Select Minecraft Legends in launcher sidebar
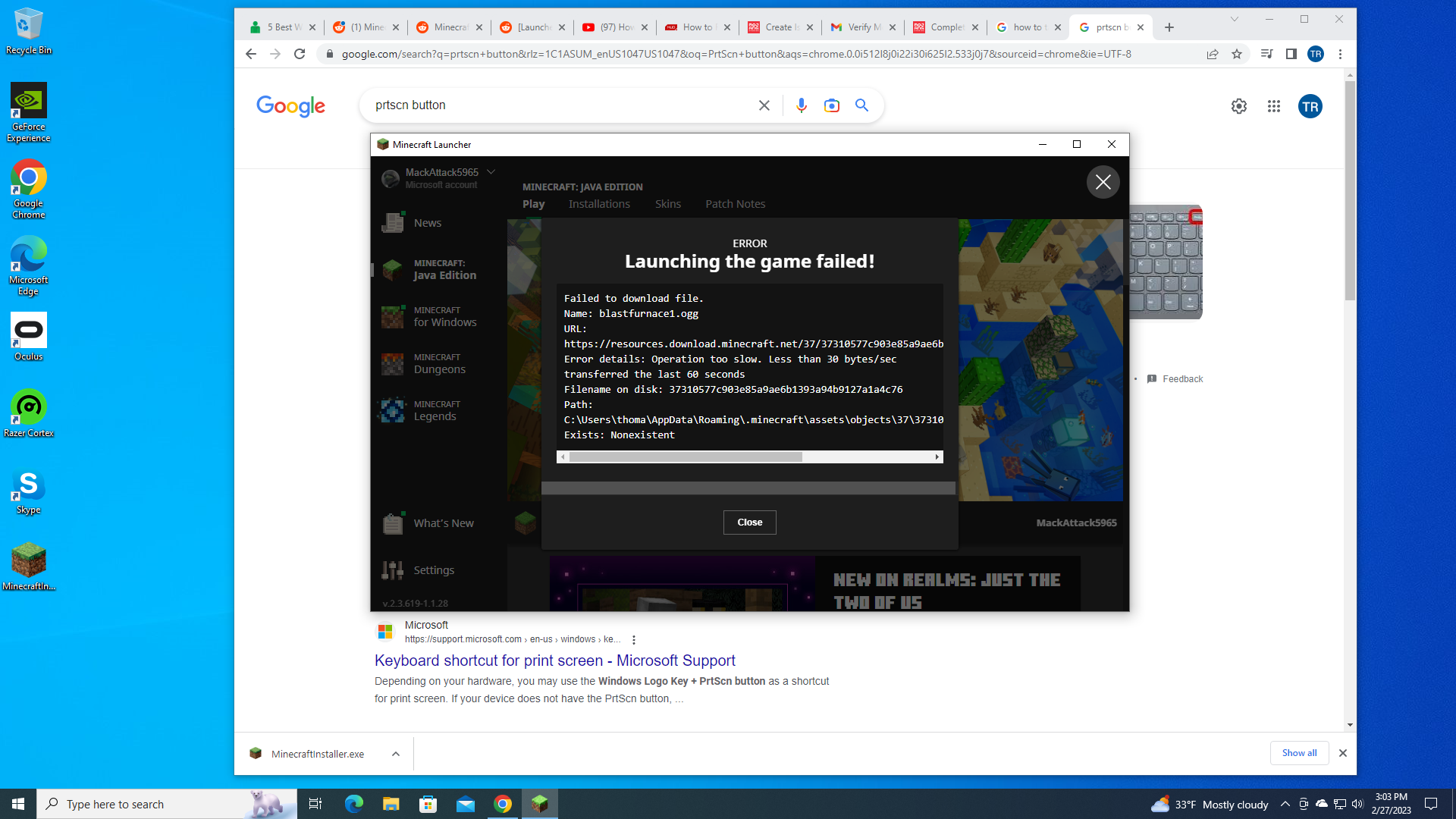This screenshot has width=1456, height=819. coord(436,411)
